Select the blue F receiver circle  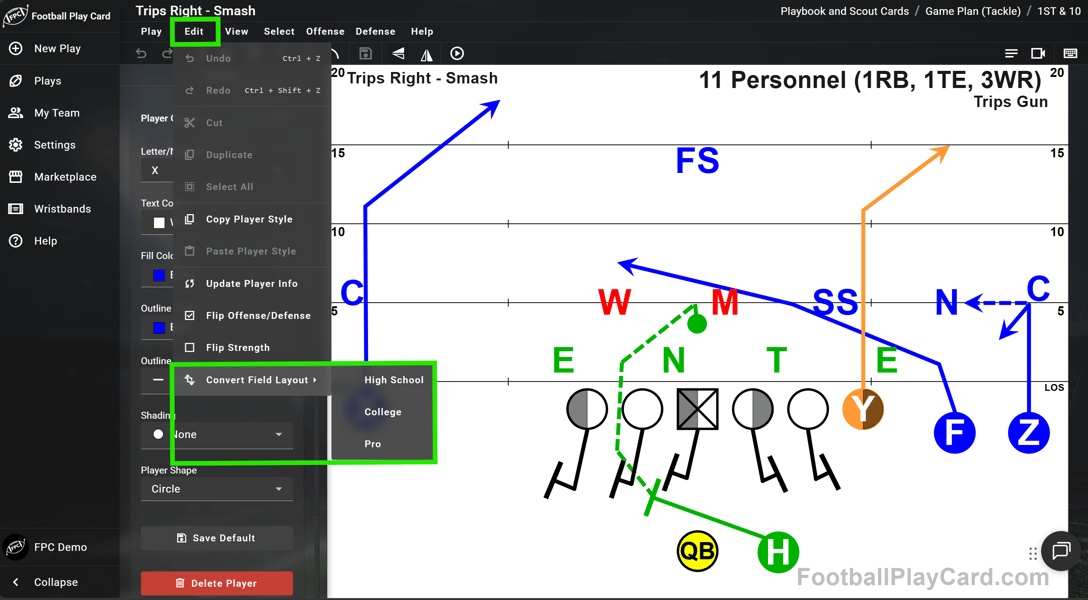(x=955, y=433)
